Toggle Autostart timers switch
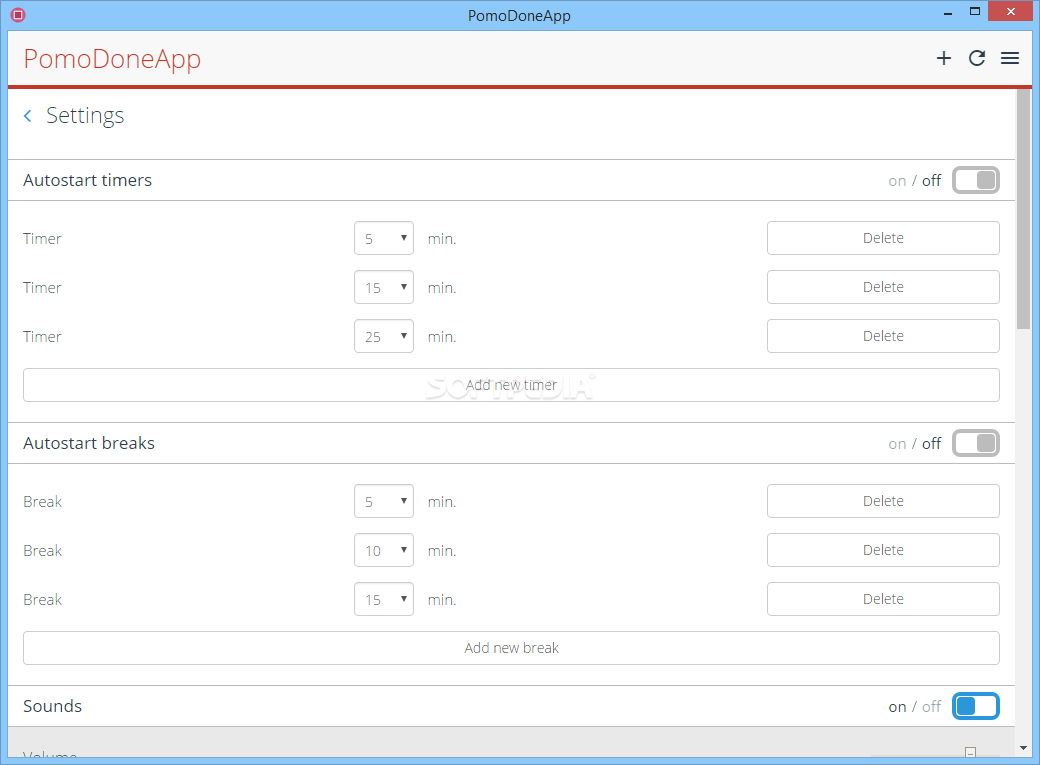1040x765 pixels. (x=976, y=180)
